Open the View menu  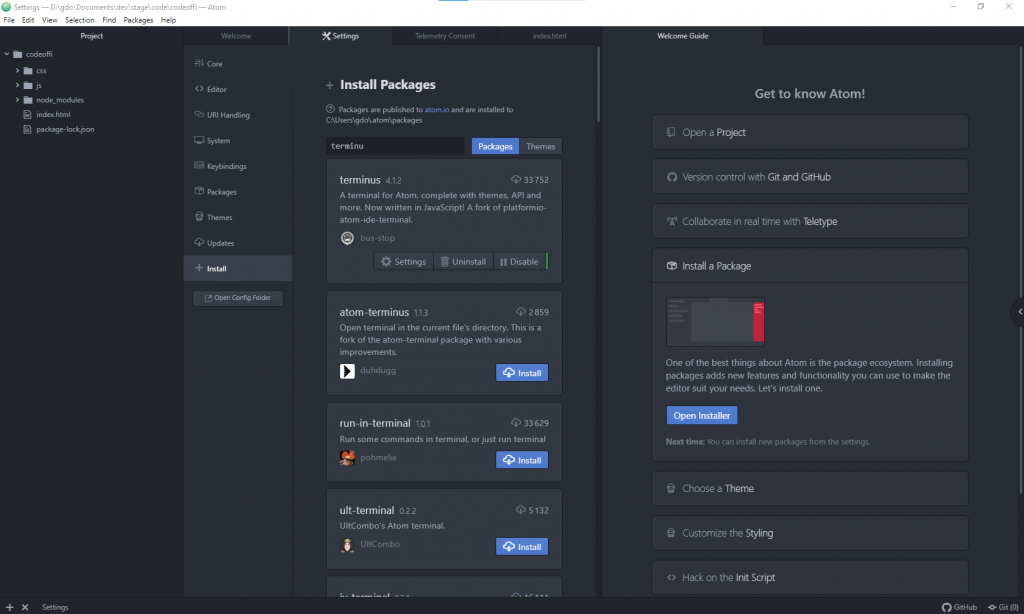point(50,20)
